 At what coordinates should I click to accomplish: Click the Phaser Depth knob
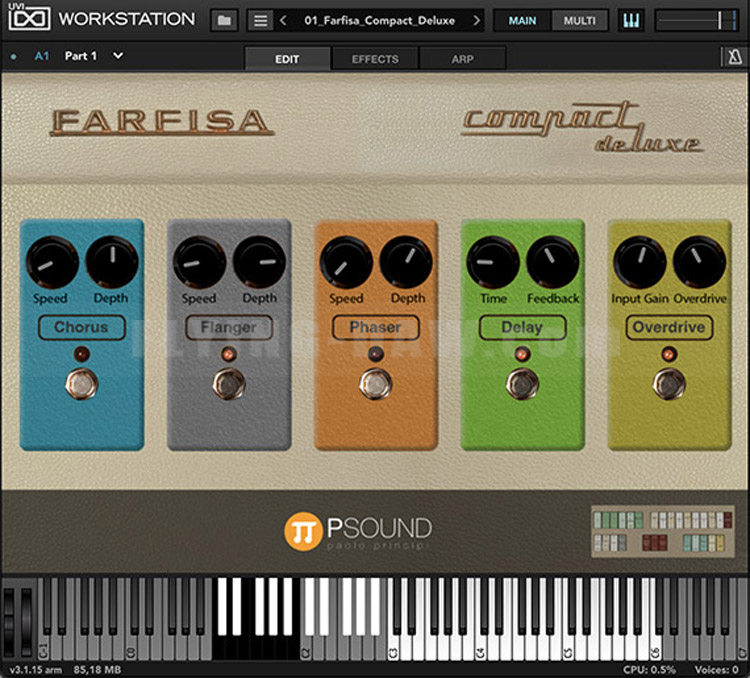406,262
